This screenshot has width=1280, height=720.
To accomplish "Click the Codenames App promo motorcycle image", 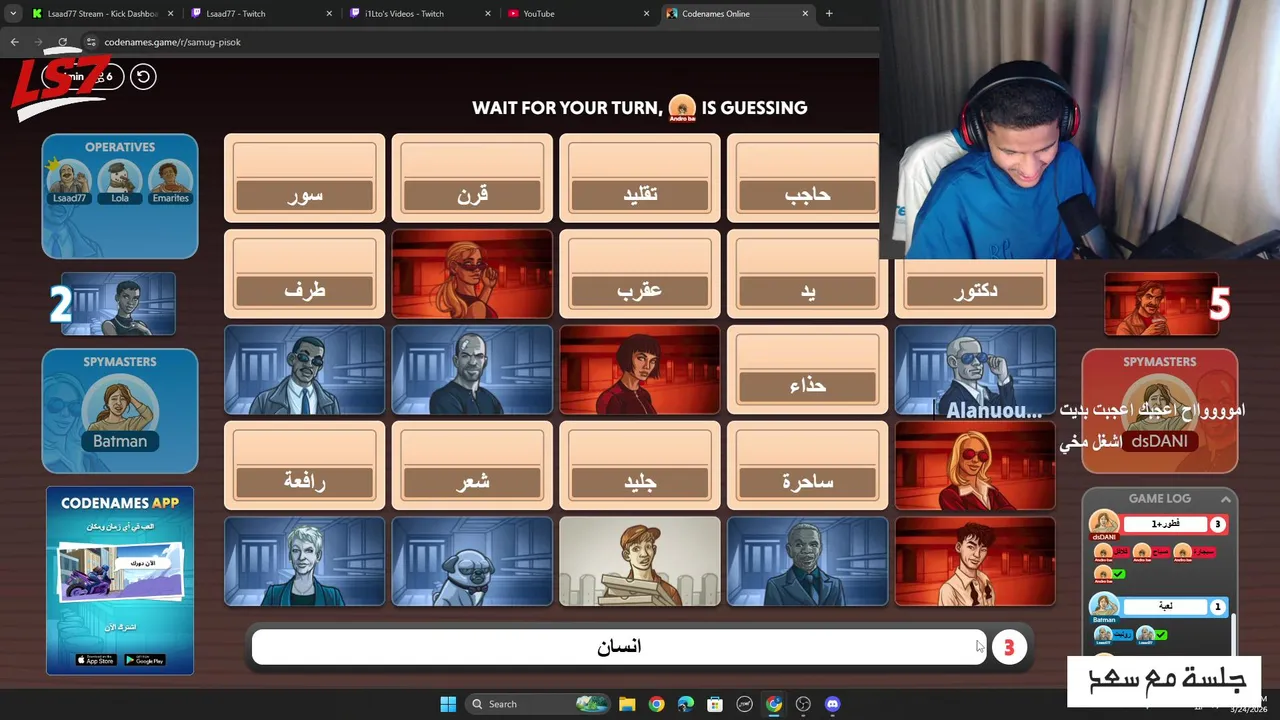I will tap(120, 572).
